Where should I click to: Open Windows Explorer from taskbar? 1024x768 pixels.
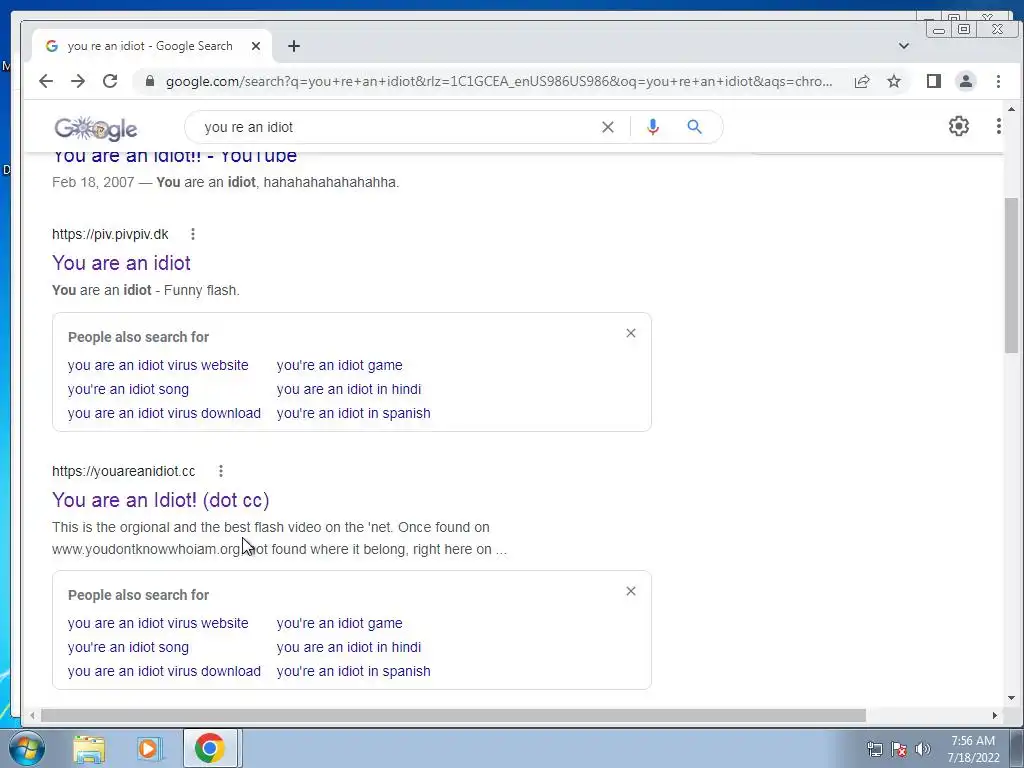(x=89, y=749)
